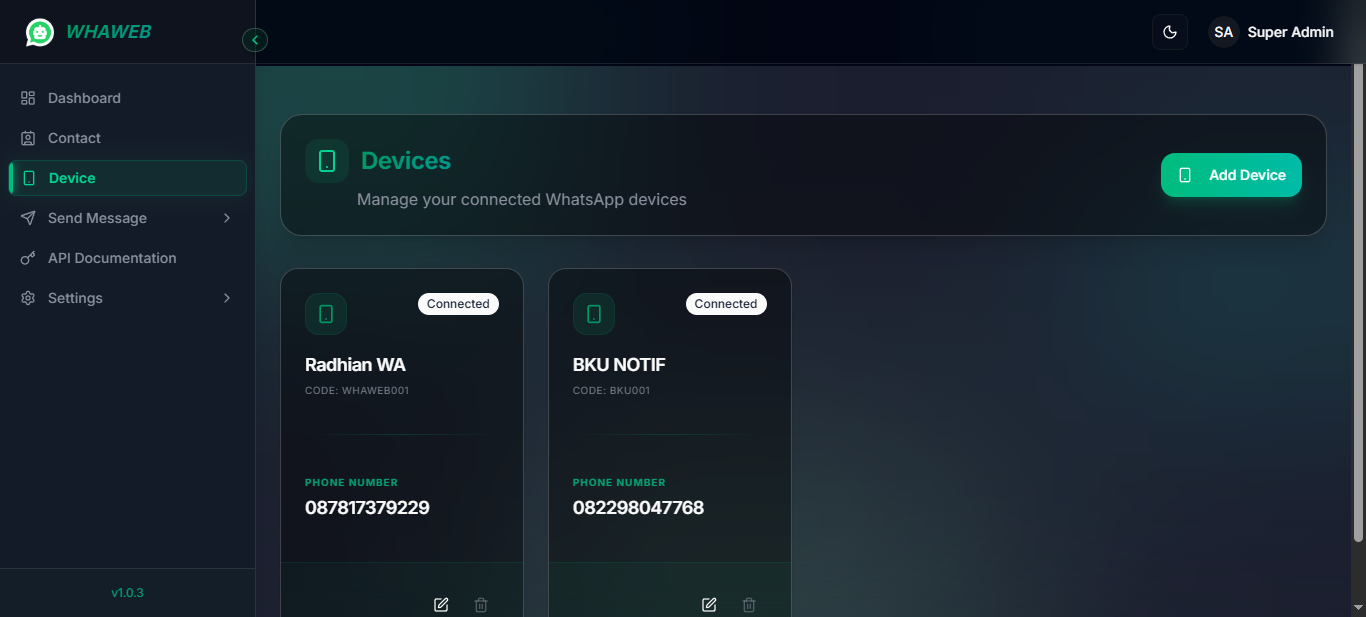1366x617 pixels.
Task: Expand the Settings submenu
Action: pyautogui.click(x=226, y=297)
